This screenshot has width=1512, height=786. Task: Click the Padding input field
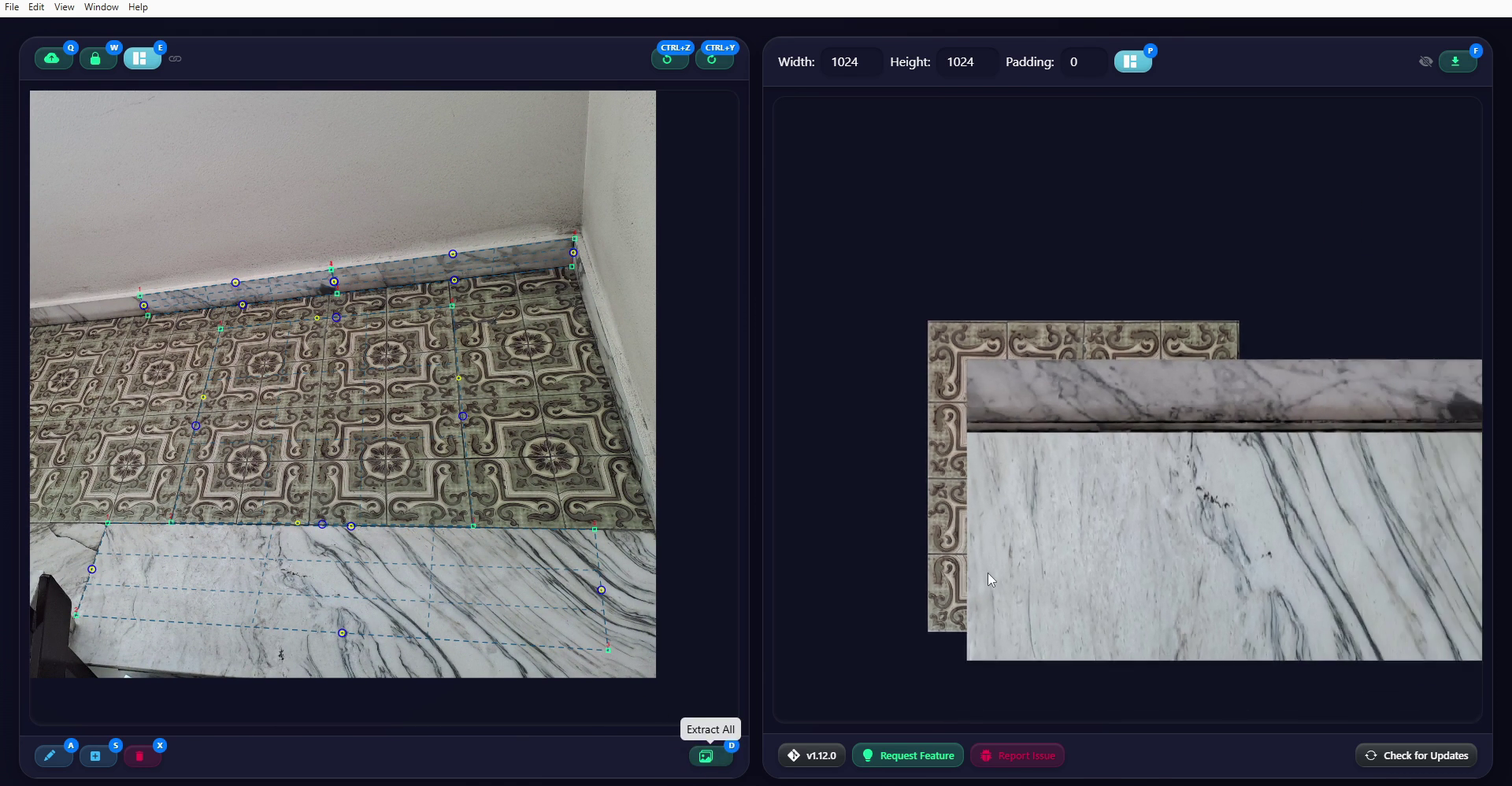pyautogui.click(x=1083, y=62)
